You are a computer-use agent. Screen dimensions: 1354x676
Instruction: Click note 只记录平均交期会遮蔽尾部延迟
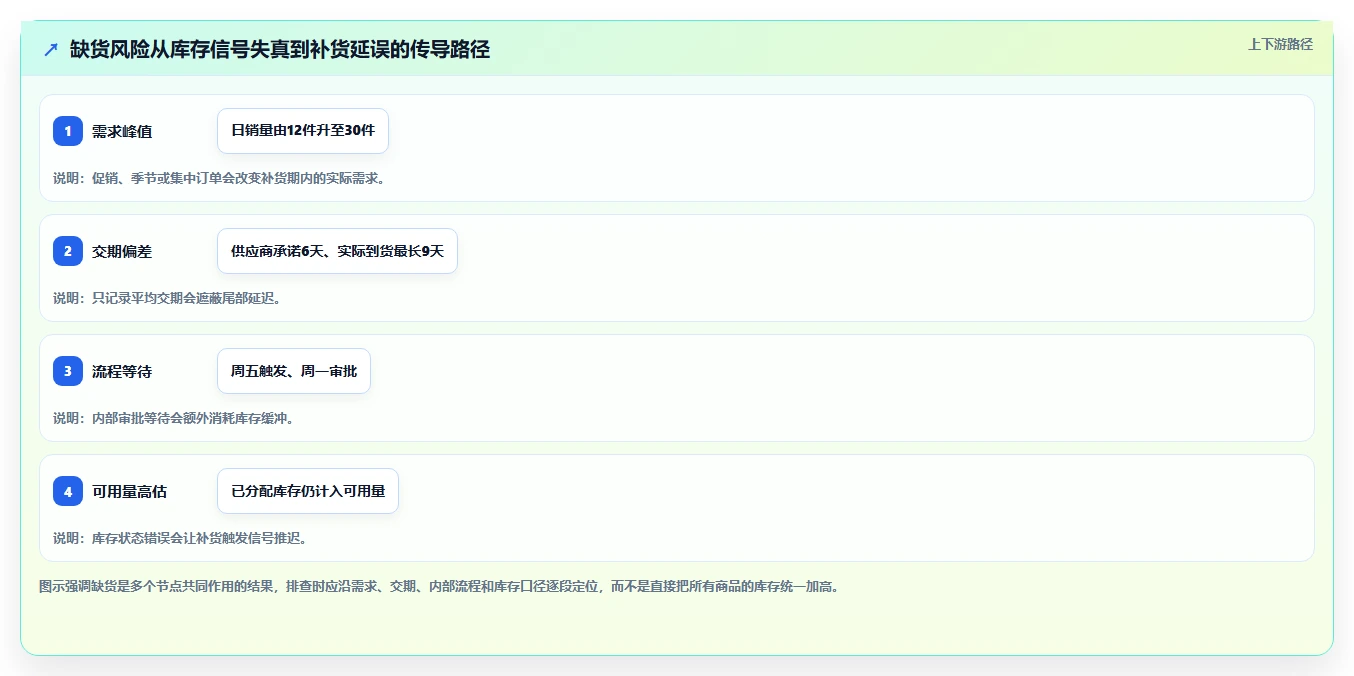(x=167, y=298)
